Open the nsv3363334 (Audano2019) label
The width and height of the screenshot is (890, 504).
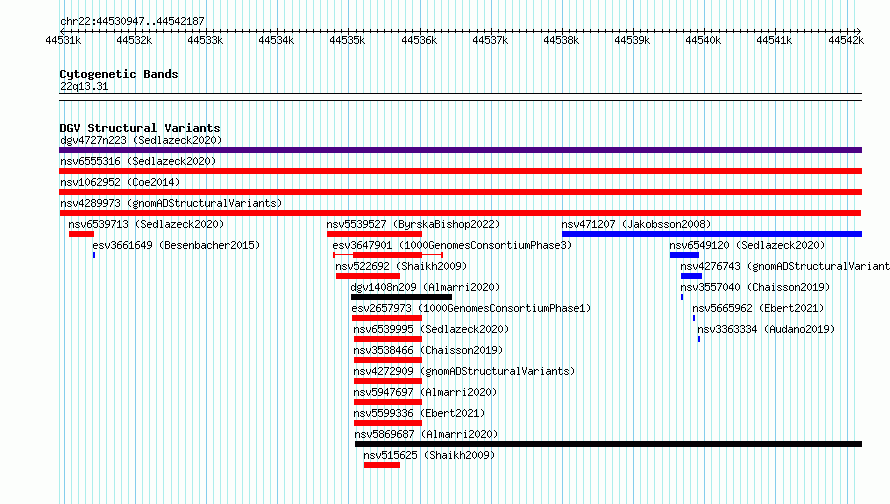(x=766, y=329)
